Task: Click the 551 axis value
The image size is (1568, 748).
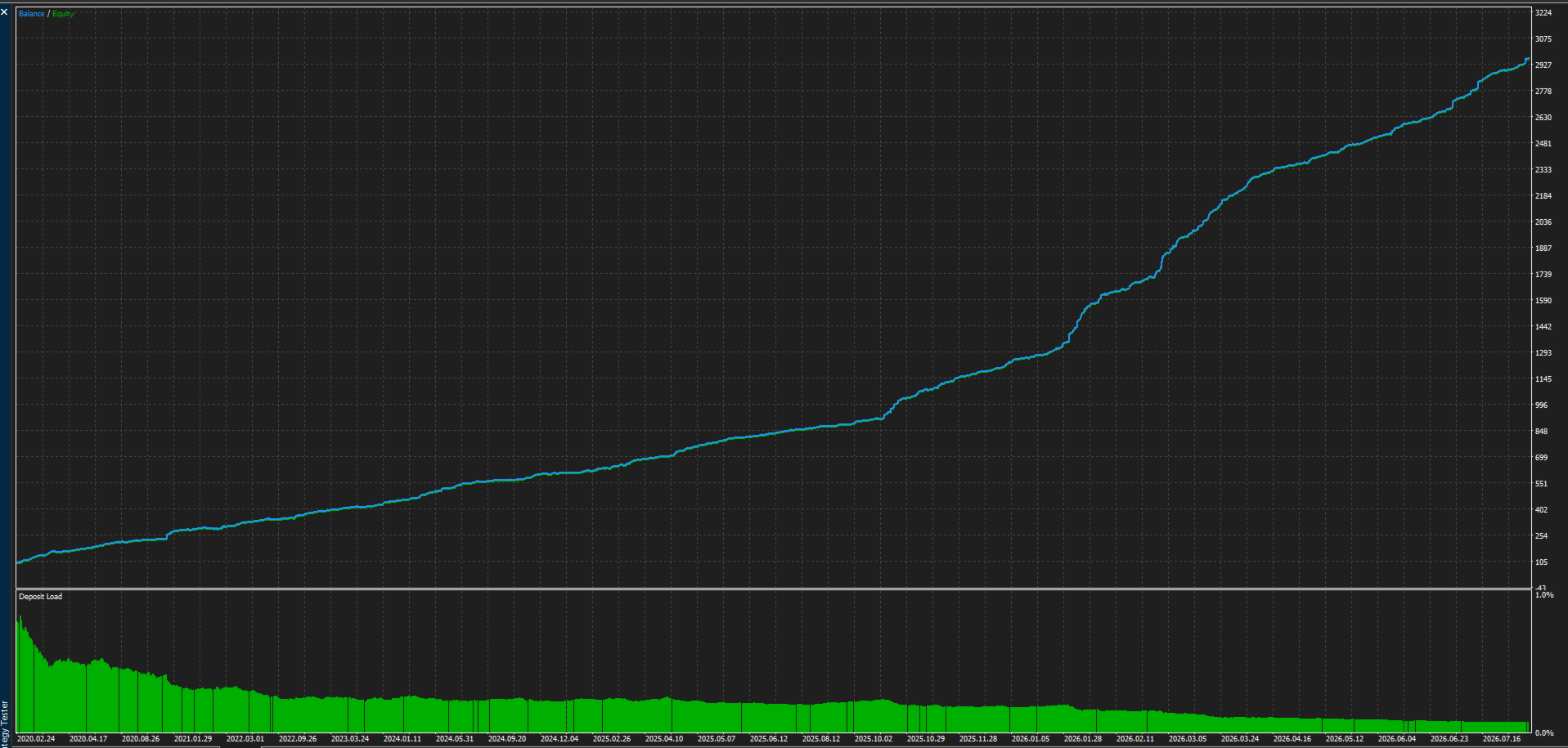Action: point(1542,484)
